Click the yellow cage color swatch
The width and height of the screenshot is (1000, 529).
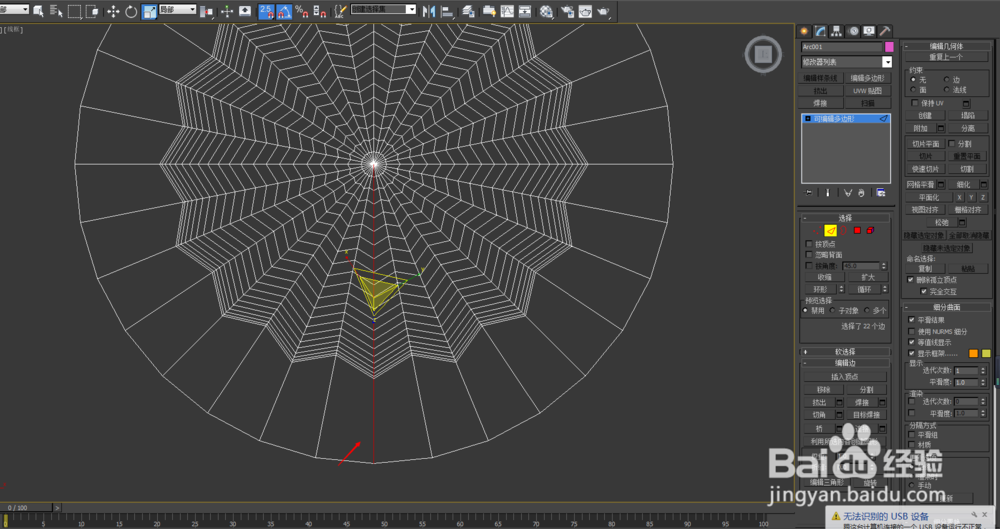click(986, 354)
